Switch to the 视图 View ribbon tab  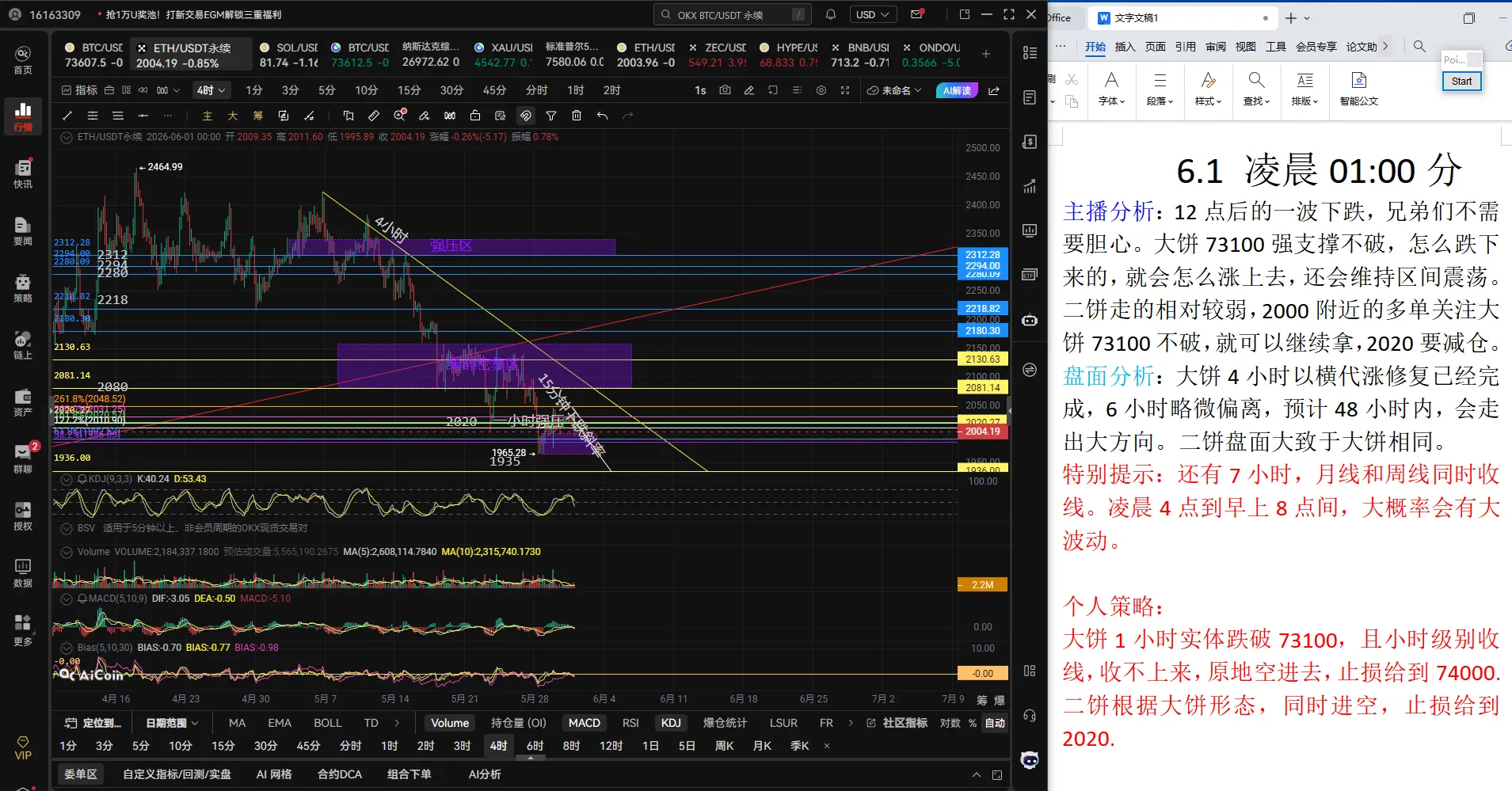(x=1246, y=47)
